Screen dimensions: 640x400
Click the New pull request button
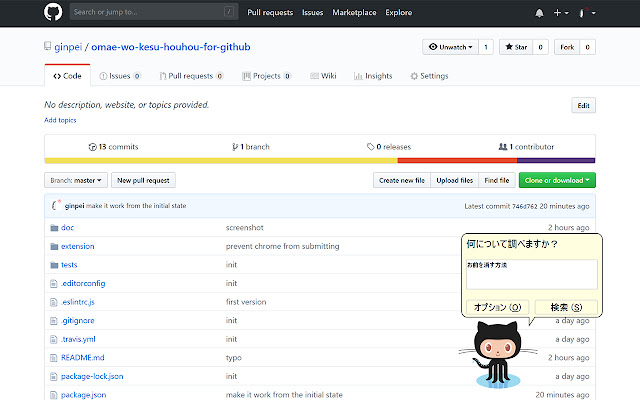point(143,180)
